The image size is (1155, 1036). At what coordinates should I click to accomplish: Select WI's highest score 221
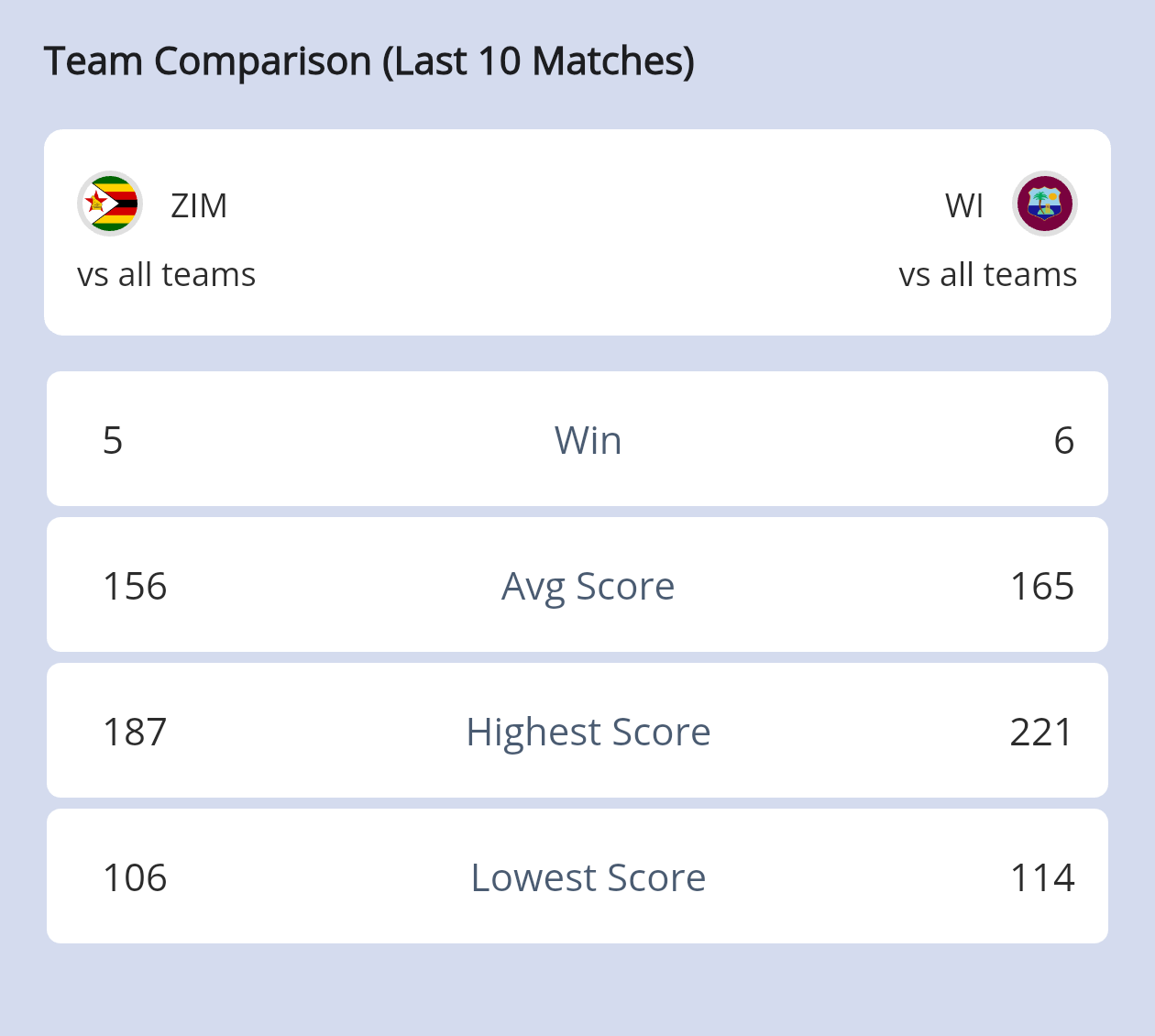point(1041,732)
